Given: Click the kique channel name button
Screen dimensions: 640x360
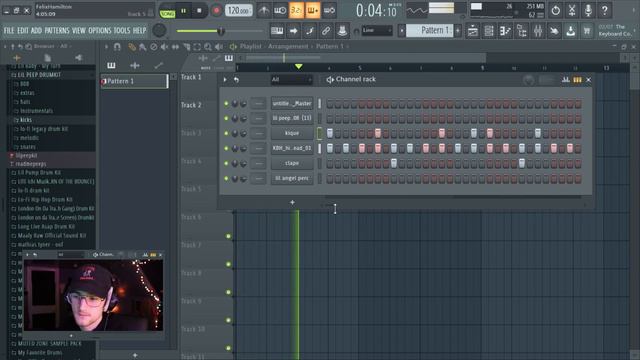Looking at the screenshot, I should point(292,133).
